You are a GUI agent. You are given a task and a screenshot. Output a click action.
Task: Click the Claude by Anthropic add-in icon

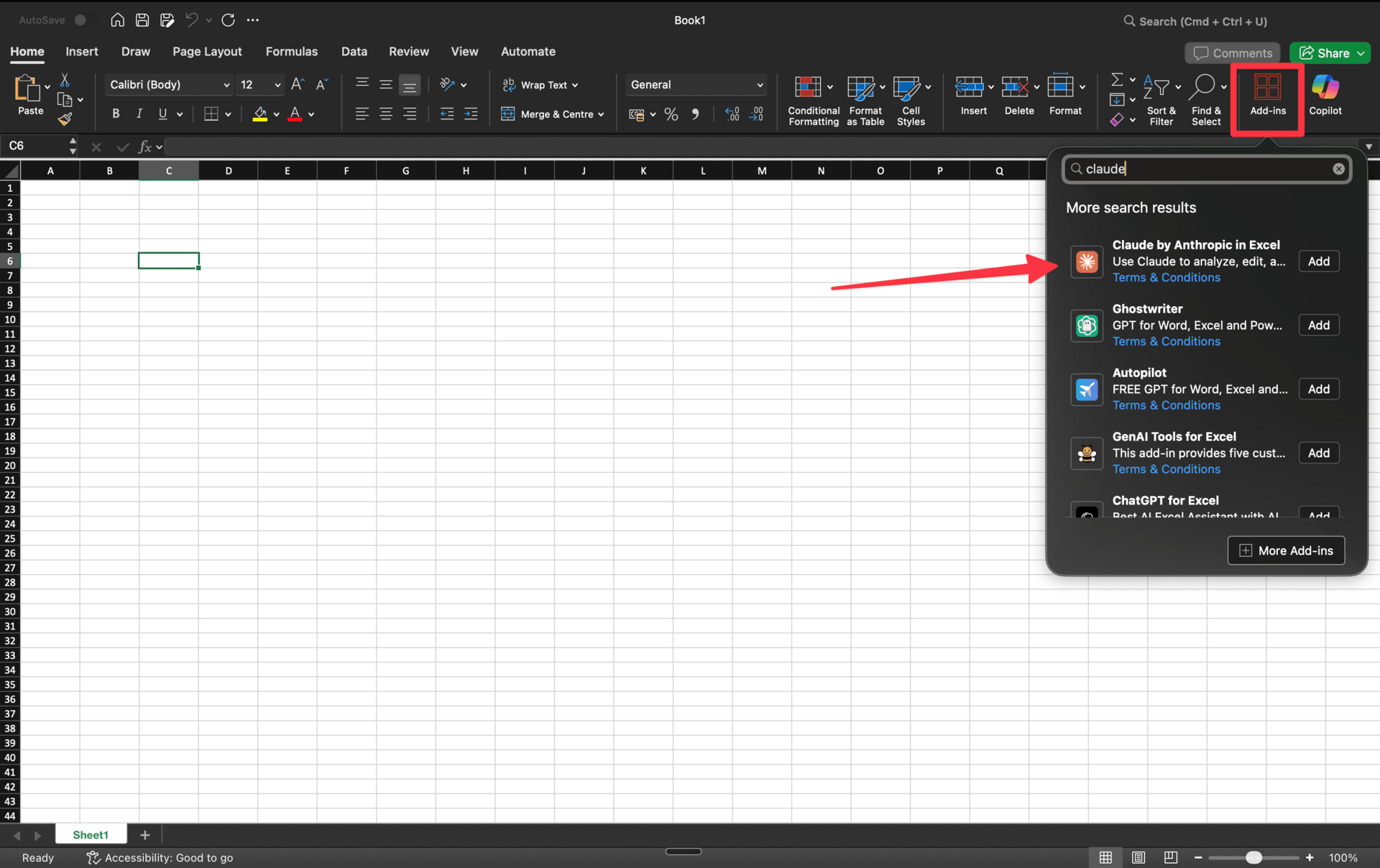tap(1086, 262)
